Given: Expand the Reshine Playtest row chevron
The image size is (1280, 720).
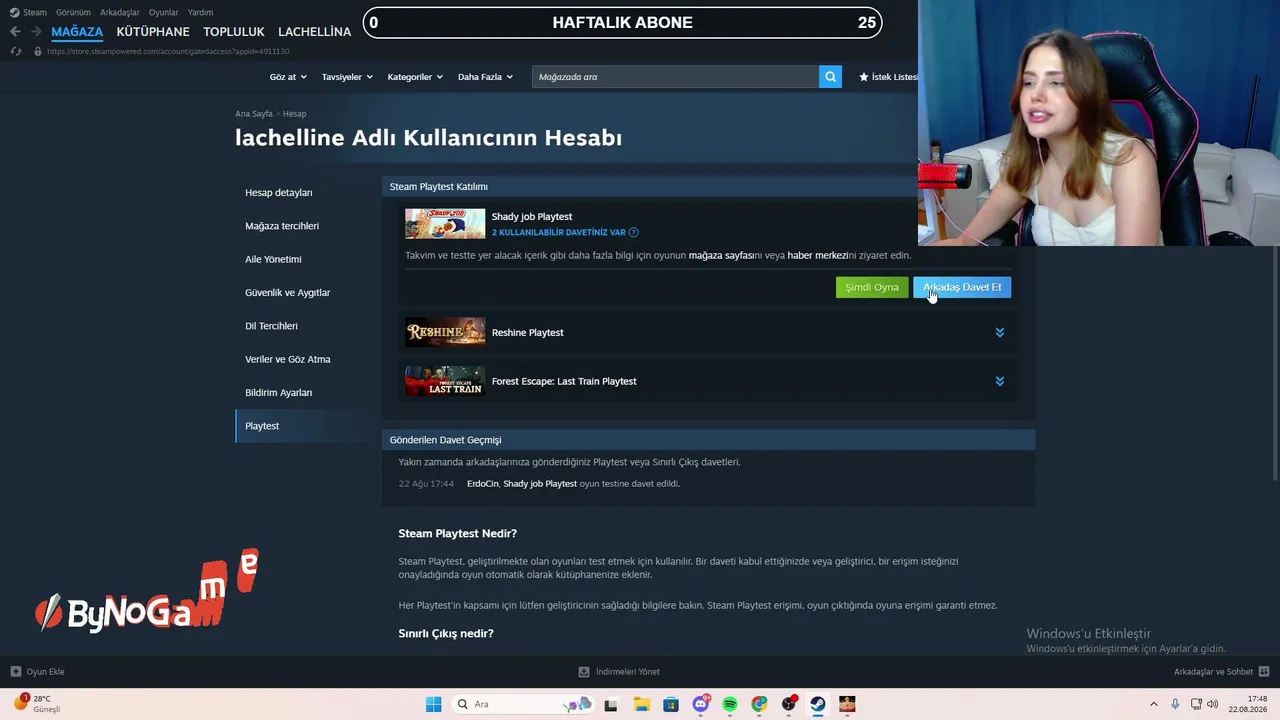Looking at the screenshot, I should (999, 332).
